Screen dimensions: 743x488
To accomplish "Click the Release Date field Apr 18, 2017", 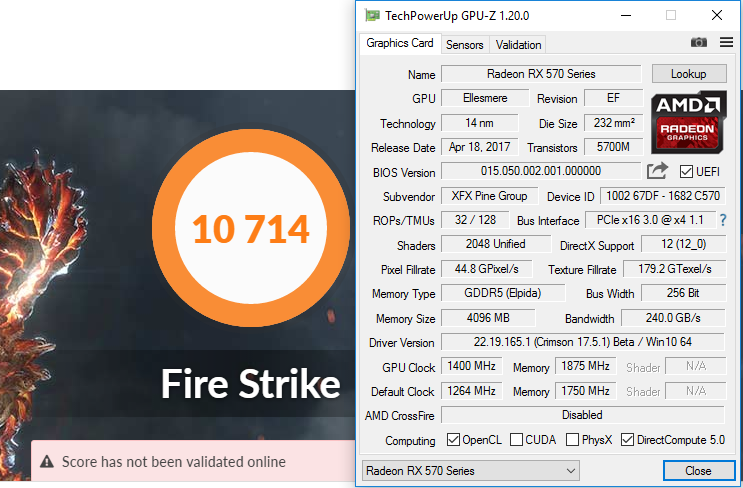I will [480, 147].
